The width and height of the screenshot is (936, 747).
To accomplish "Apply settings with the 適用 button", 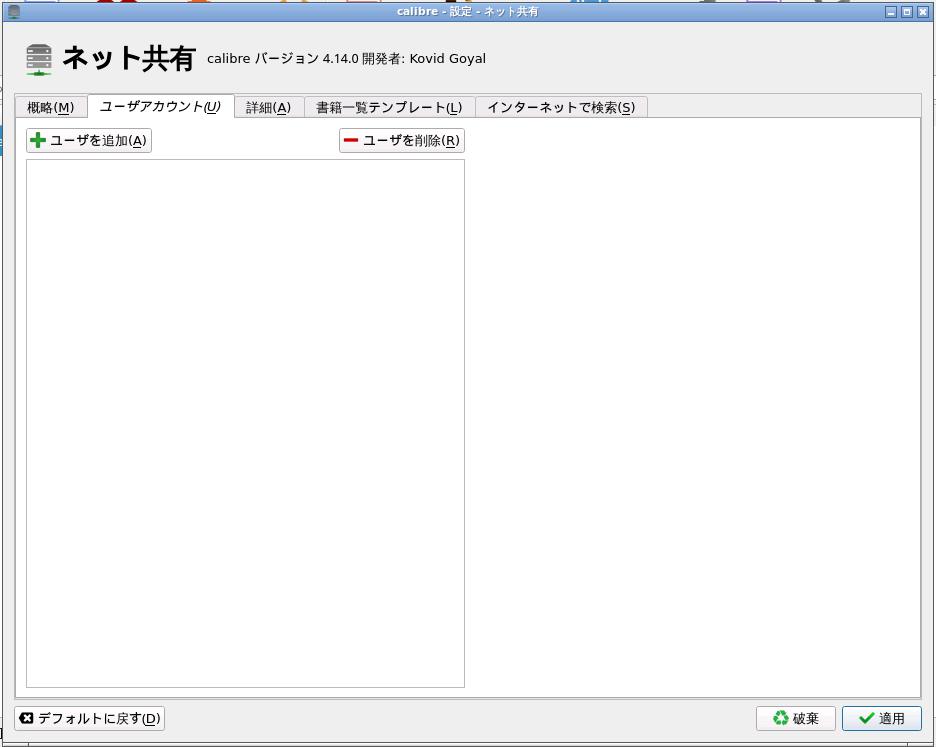I will coord(882,718).
